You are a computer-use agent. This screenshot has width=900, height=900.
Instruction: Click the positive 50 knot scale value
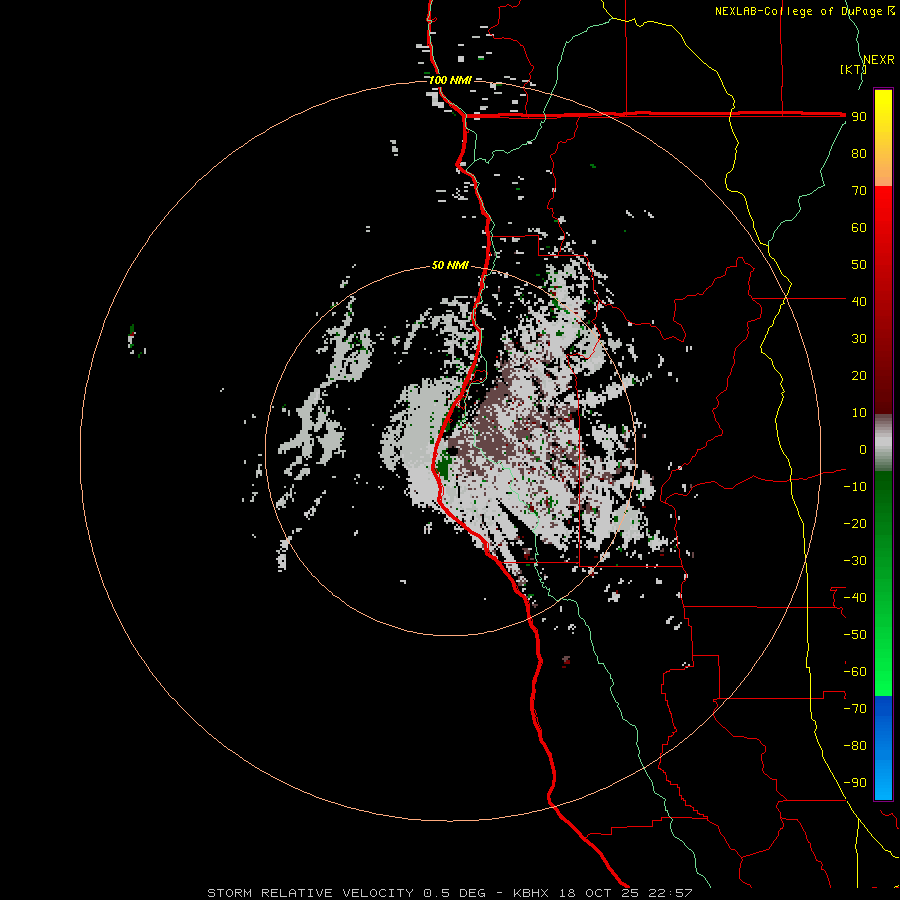[x=859, y=265]
